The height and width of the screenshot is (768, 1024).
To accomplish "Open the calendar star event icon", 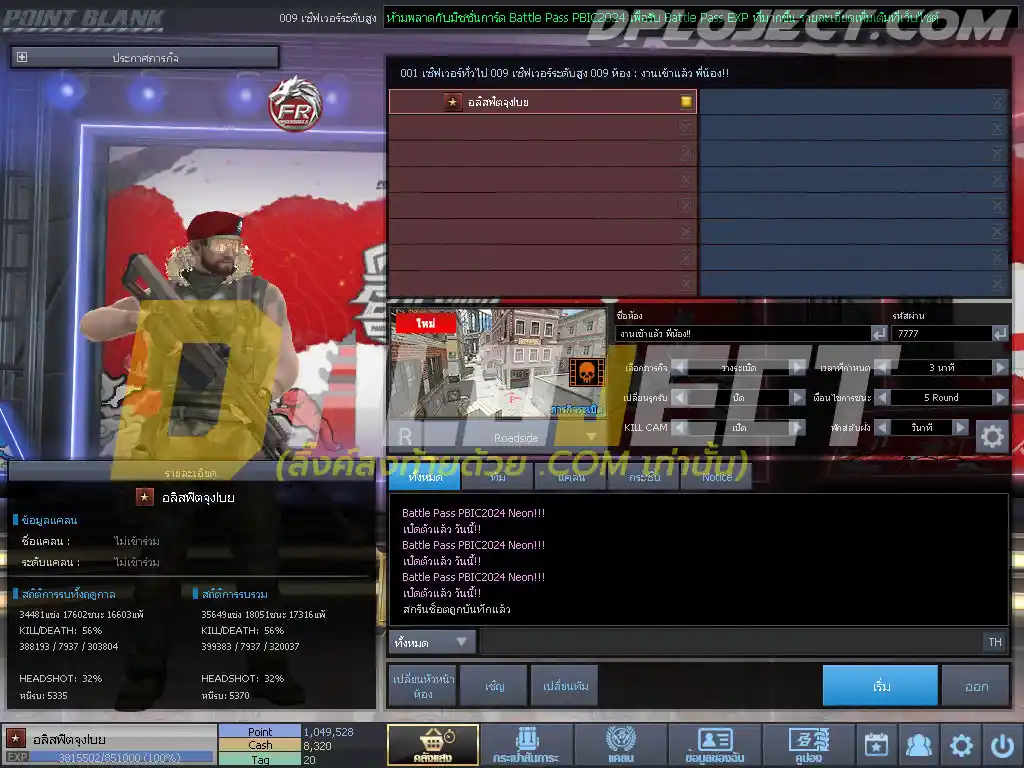I will pyautogui.click(x=876, y=744).
